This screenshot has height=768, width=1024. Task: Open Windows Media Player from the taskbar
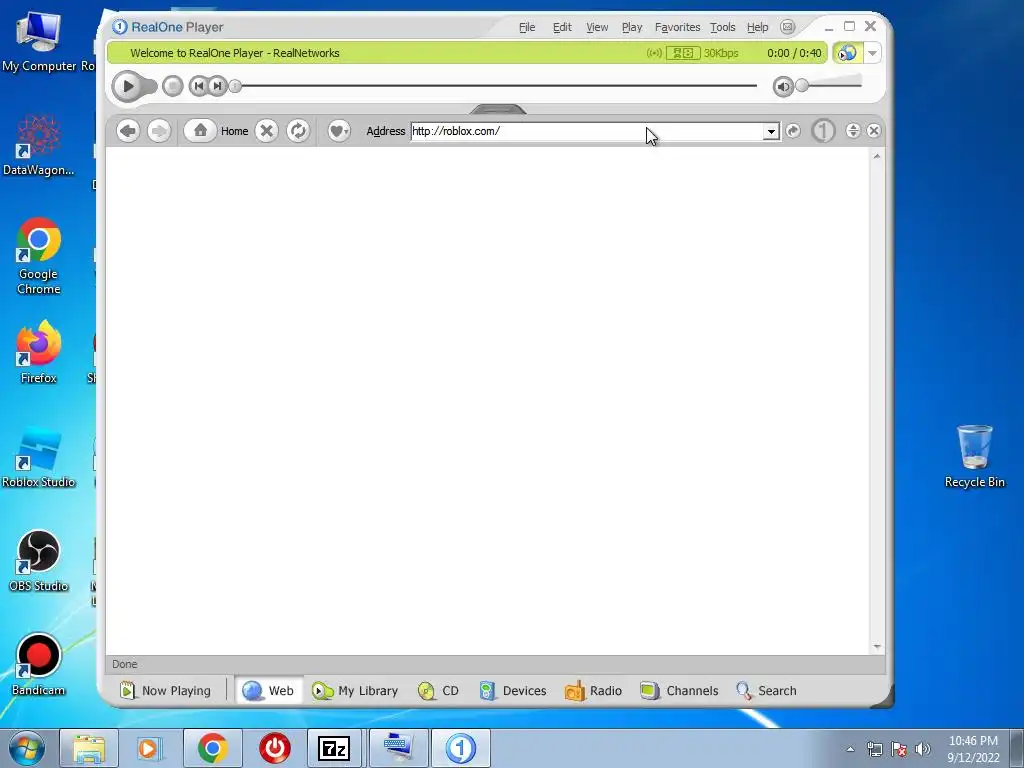pyautogui.click(x=148, y=748)
